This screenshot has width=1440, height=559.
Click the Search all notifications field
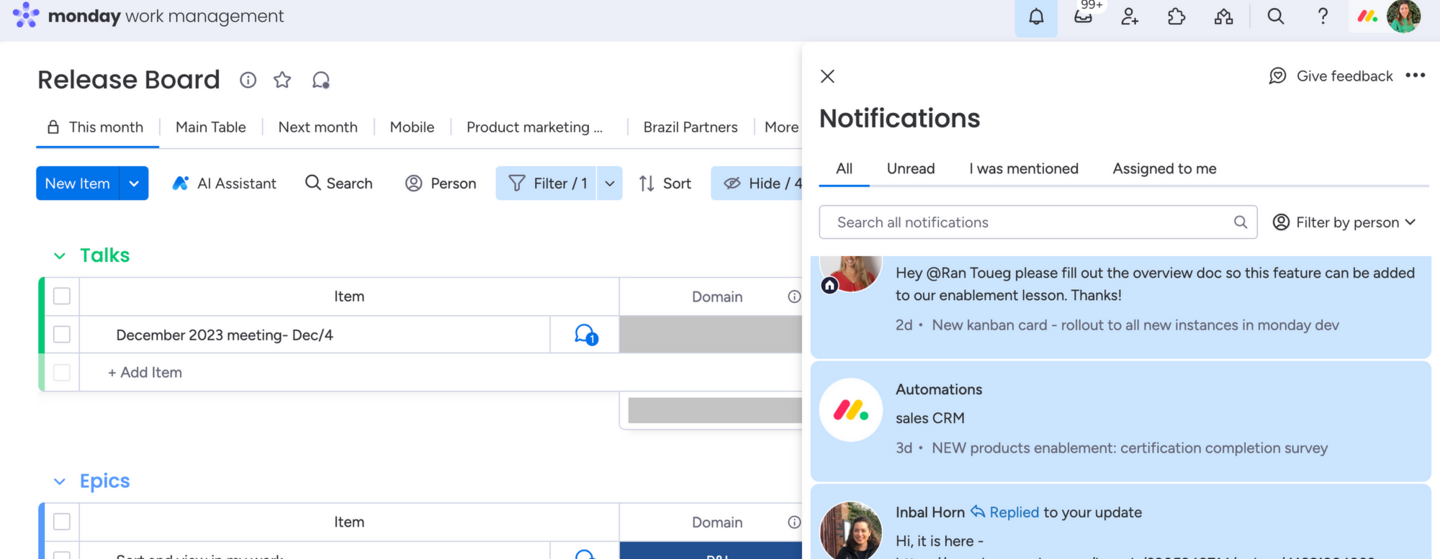pyautogui.click(x=1038, y=222)
